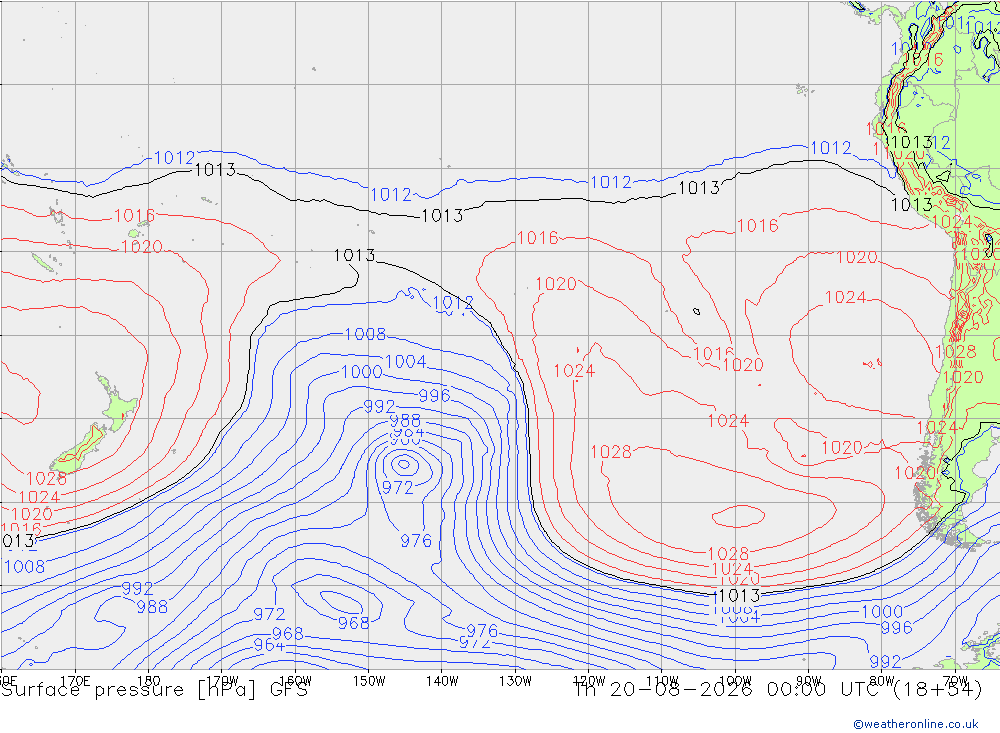Screen dimensions: 1000x733
Task: Select the 180 longitude axis label
Action: 148,681
